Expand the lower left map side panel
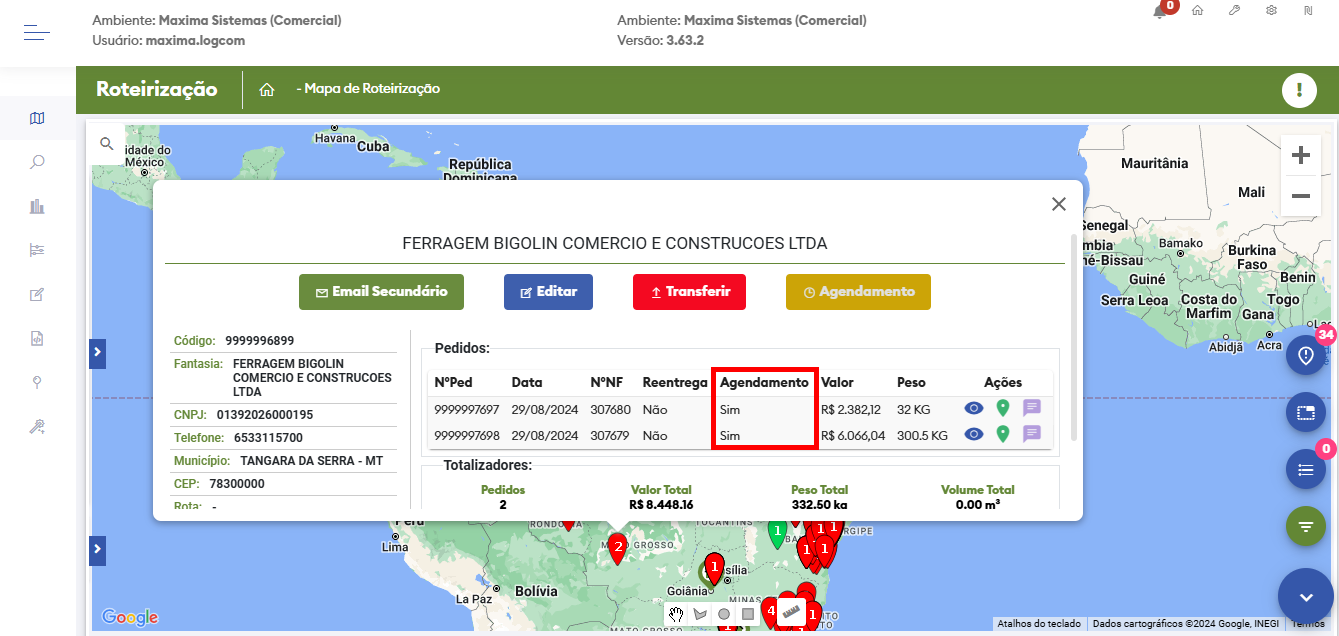1339x636 pixels. pyautogui.click(x=97, y=549)
